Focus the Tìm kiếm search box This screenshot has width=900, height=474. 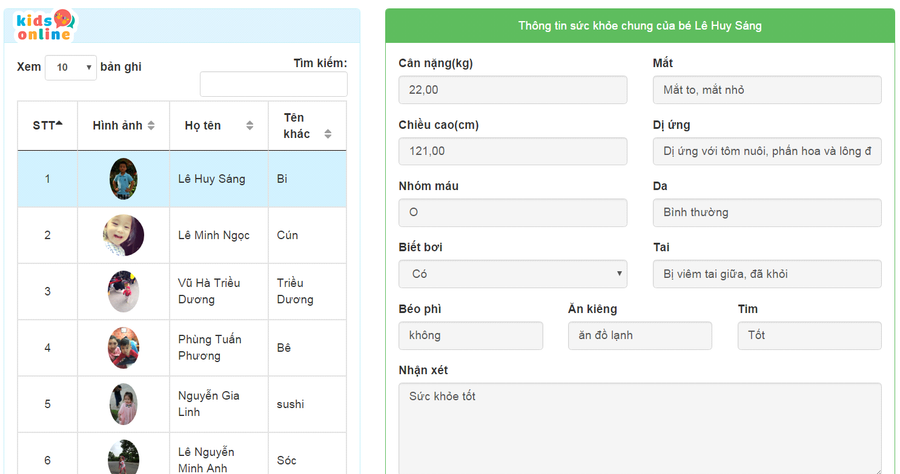273,84
